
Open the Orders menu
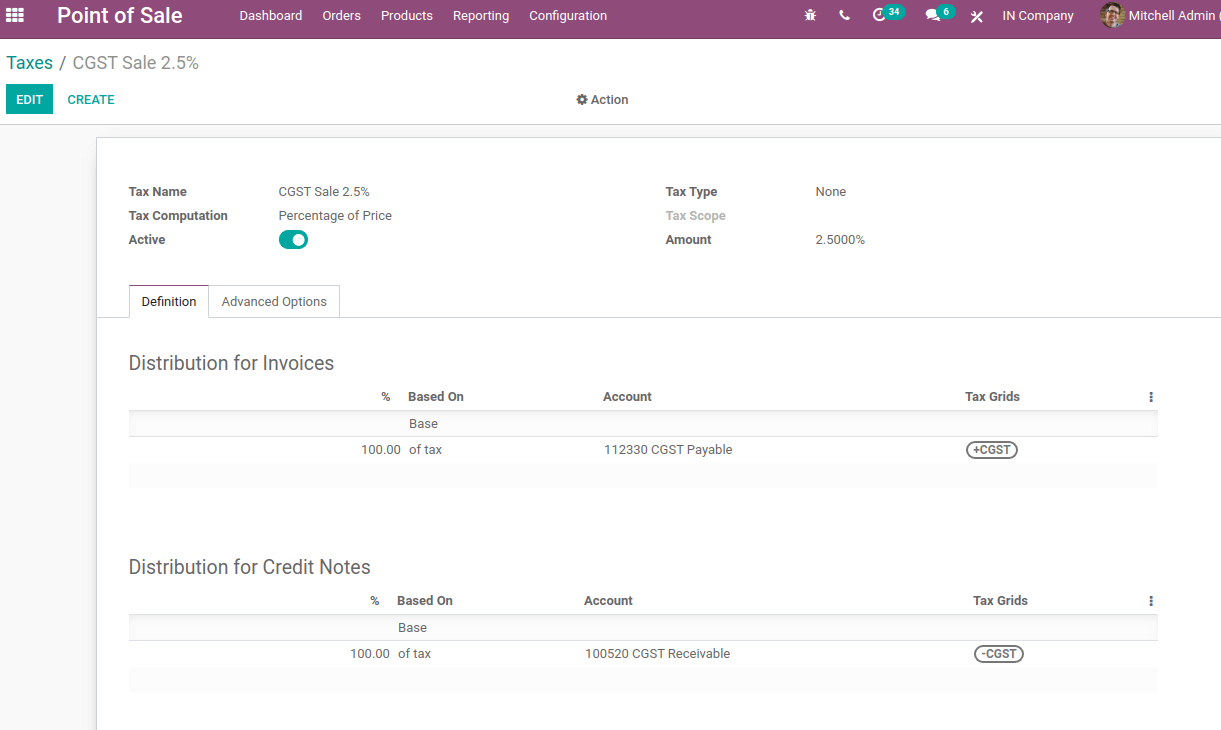click(x=341, y=16)
